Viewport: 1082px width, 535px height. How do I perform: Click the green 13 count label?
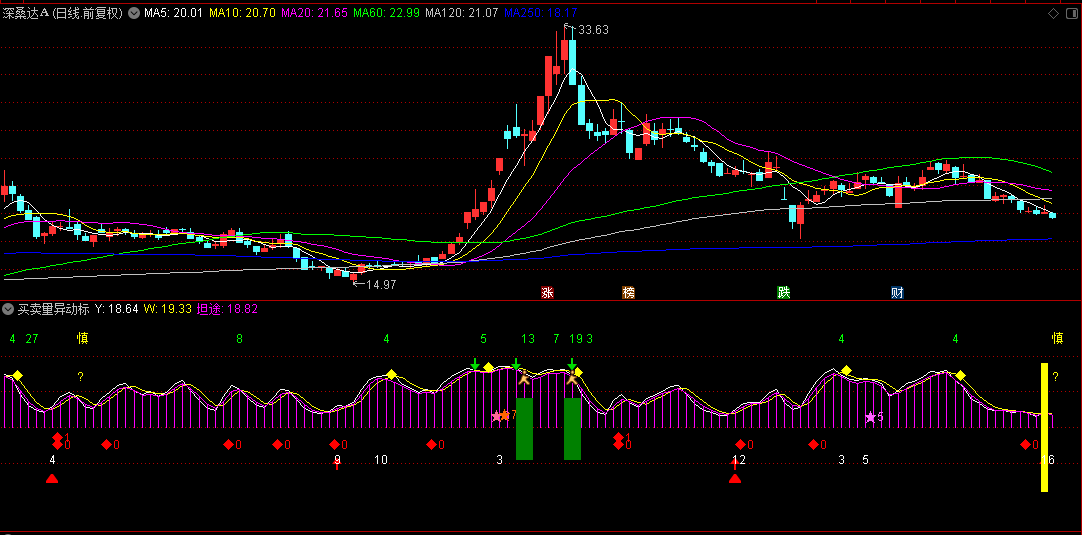(x=528, y=338)
